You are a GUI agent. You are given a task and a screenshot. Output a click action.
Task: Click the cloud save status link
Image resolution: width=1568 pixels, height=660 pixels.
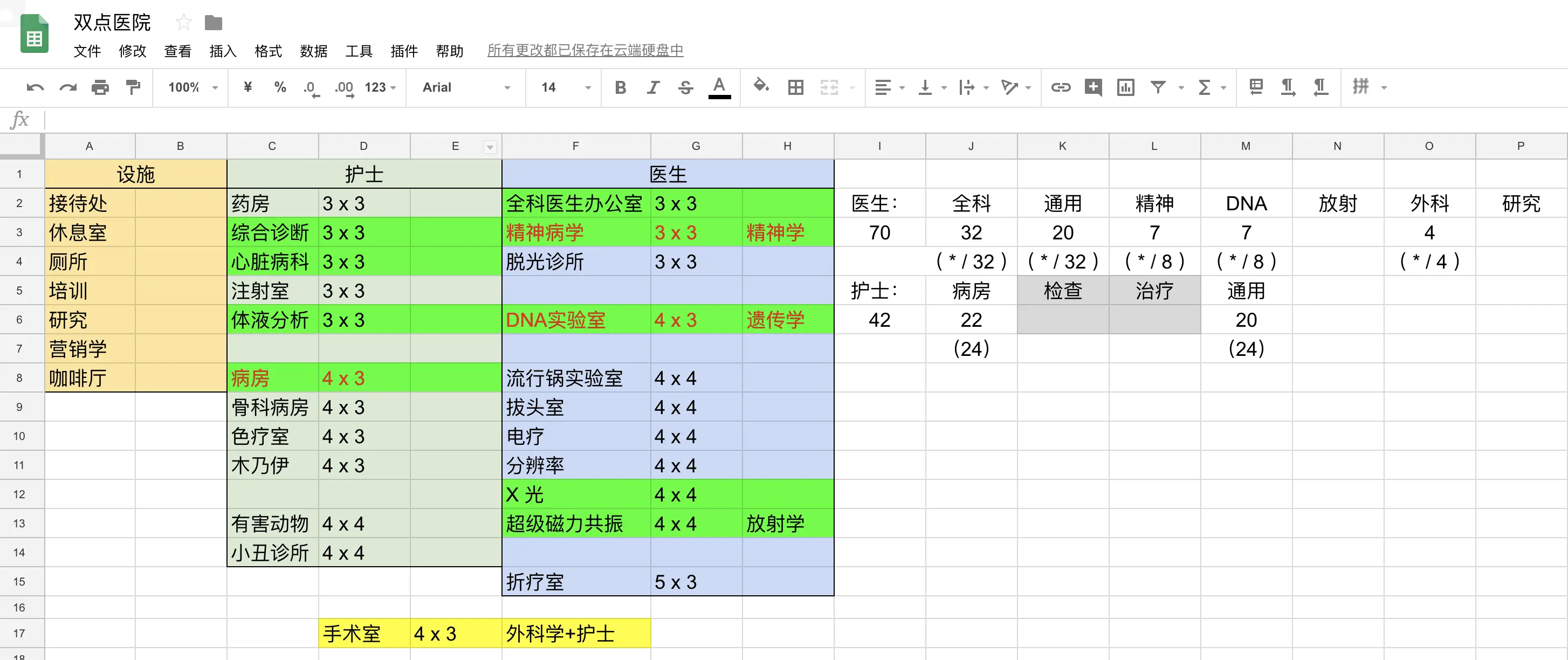pos(585,51)
